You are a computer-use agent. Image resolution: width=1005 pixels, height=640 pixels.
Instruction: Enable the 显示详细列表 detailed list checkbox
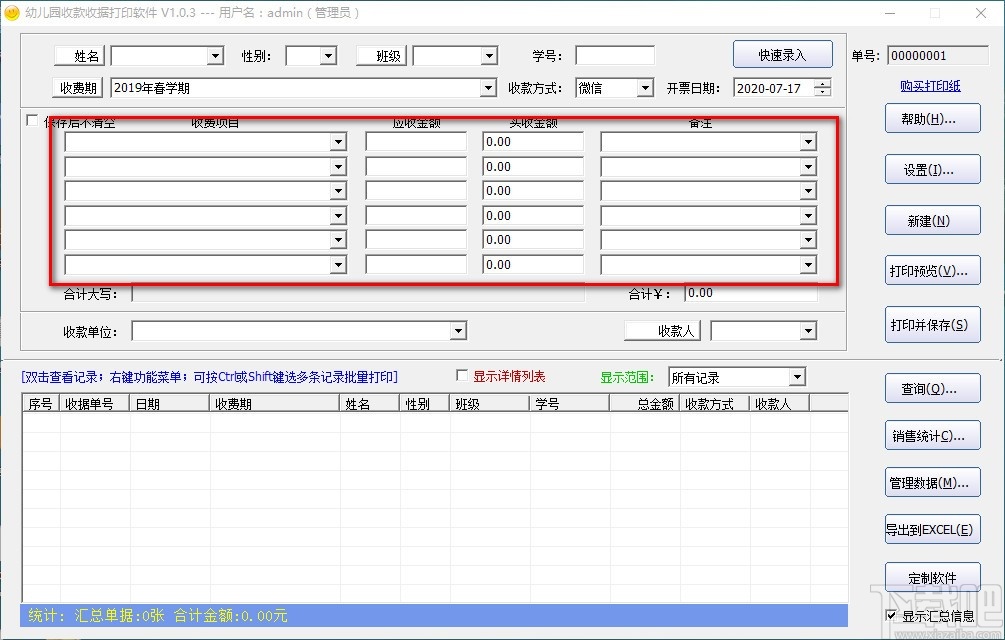pos(462,376)
